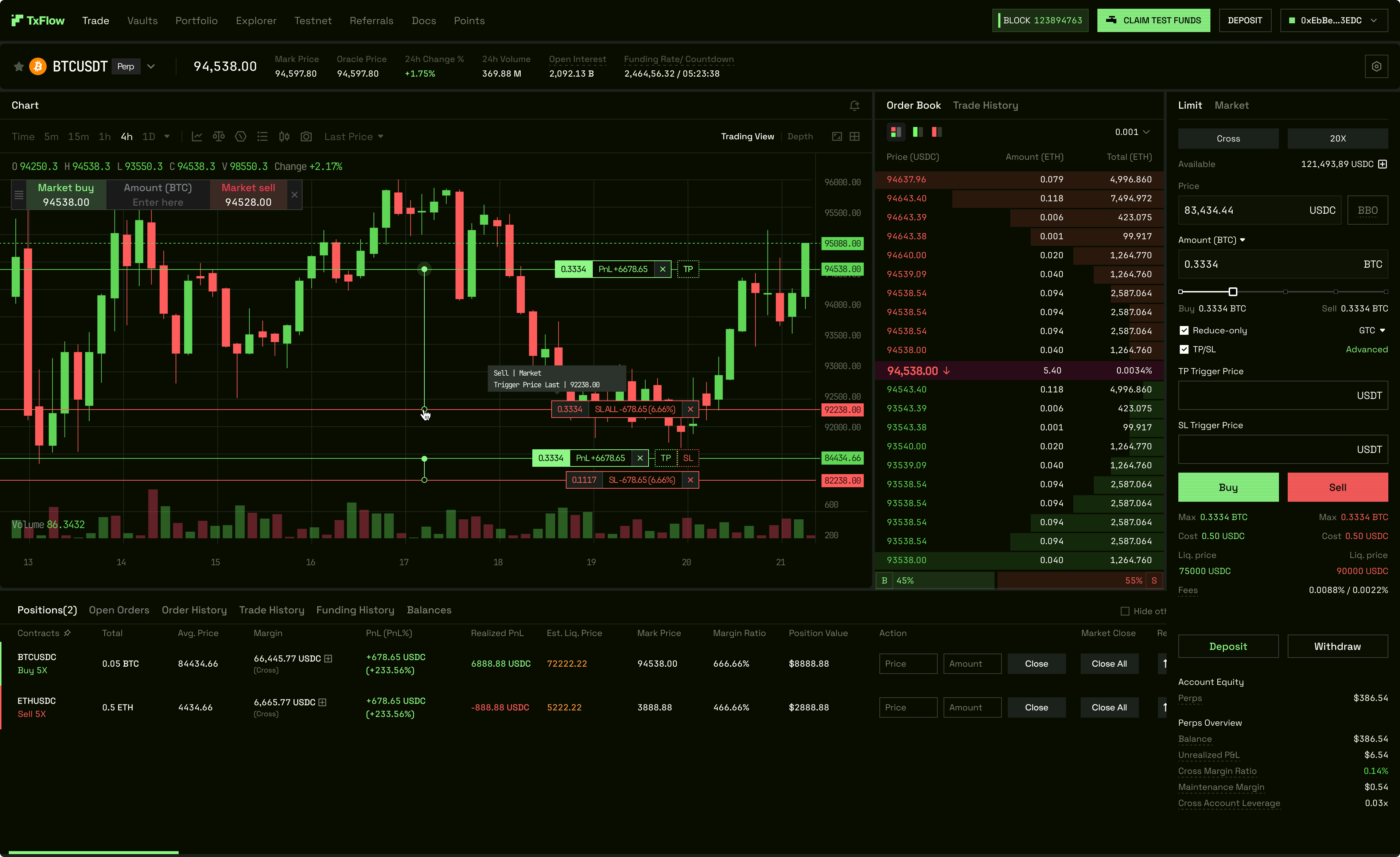The image size is (1400, 857).
Task: Open the chart alerts bell icon
Action: click(x=855, y=106)
